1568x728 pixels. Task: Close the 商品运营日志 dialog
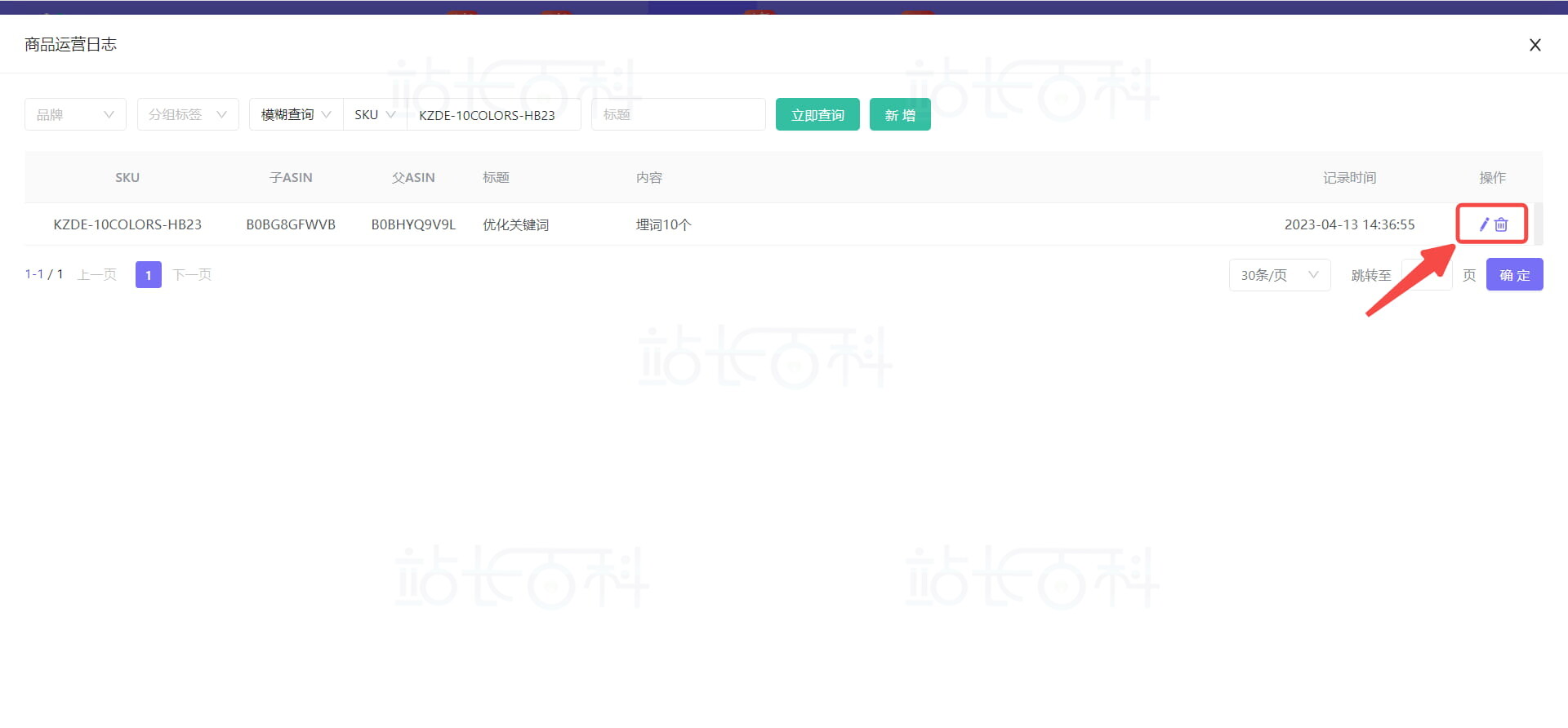(1535, 45)
